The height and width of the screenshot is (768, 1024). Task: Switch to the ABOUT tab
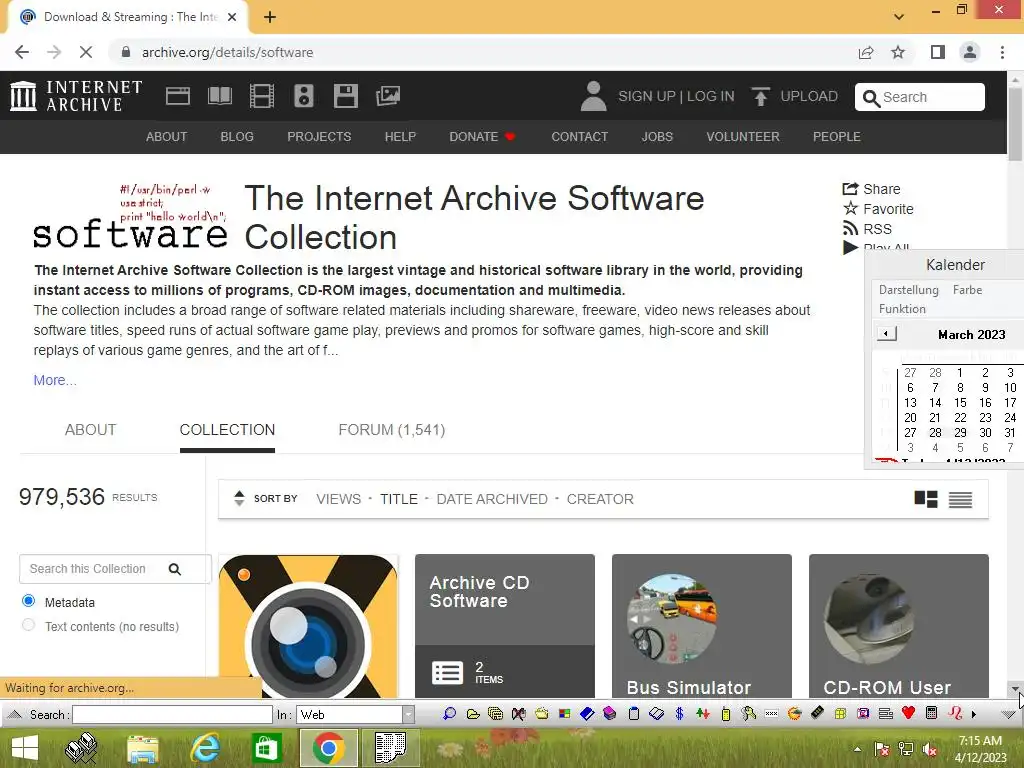coord(90,430)
